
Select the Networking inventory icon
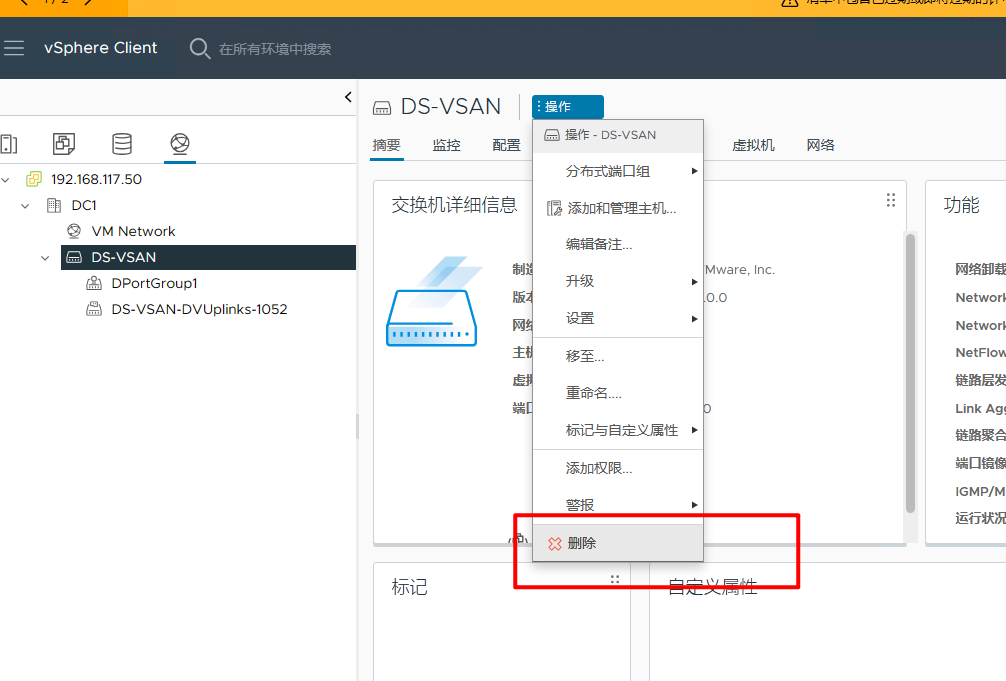(180, 144)
